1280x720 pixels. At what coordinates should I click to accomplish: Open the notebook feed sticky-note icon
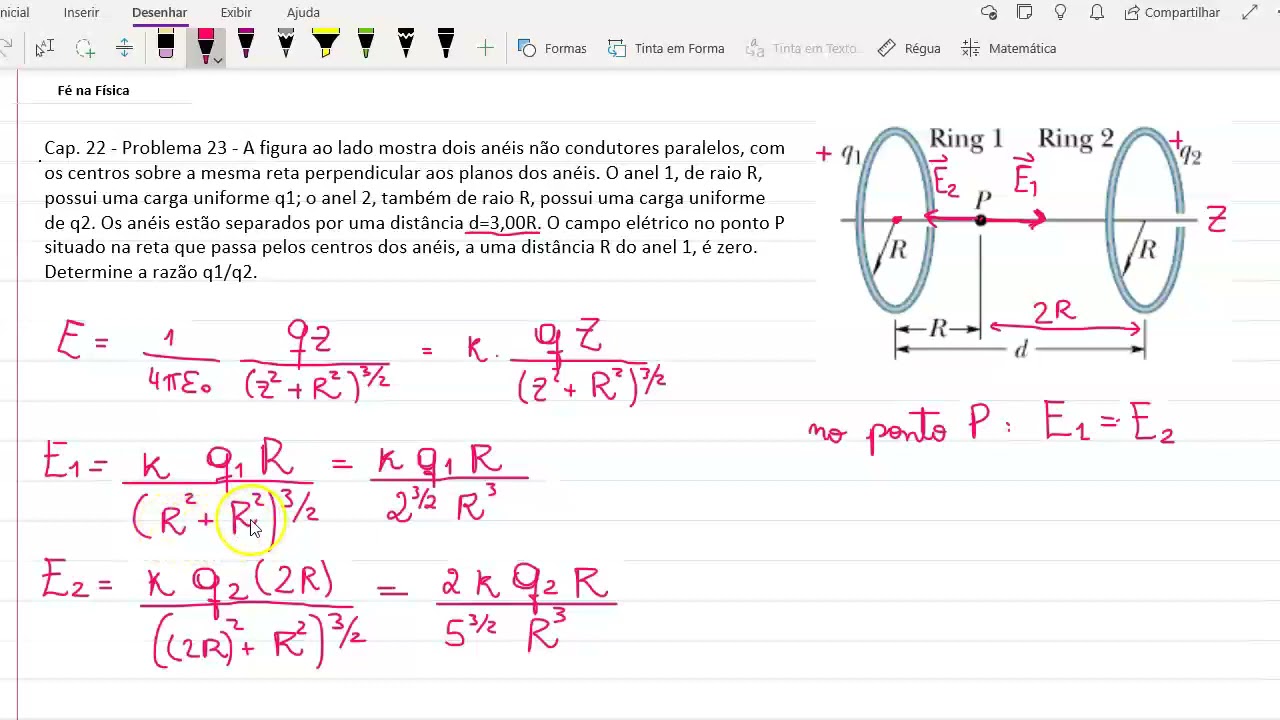point(1025,13)
